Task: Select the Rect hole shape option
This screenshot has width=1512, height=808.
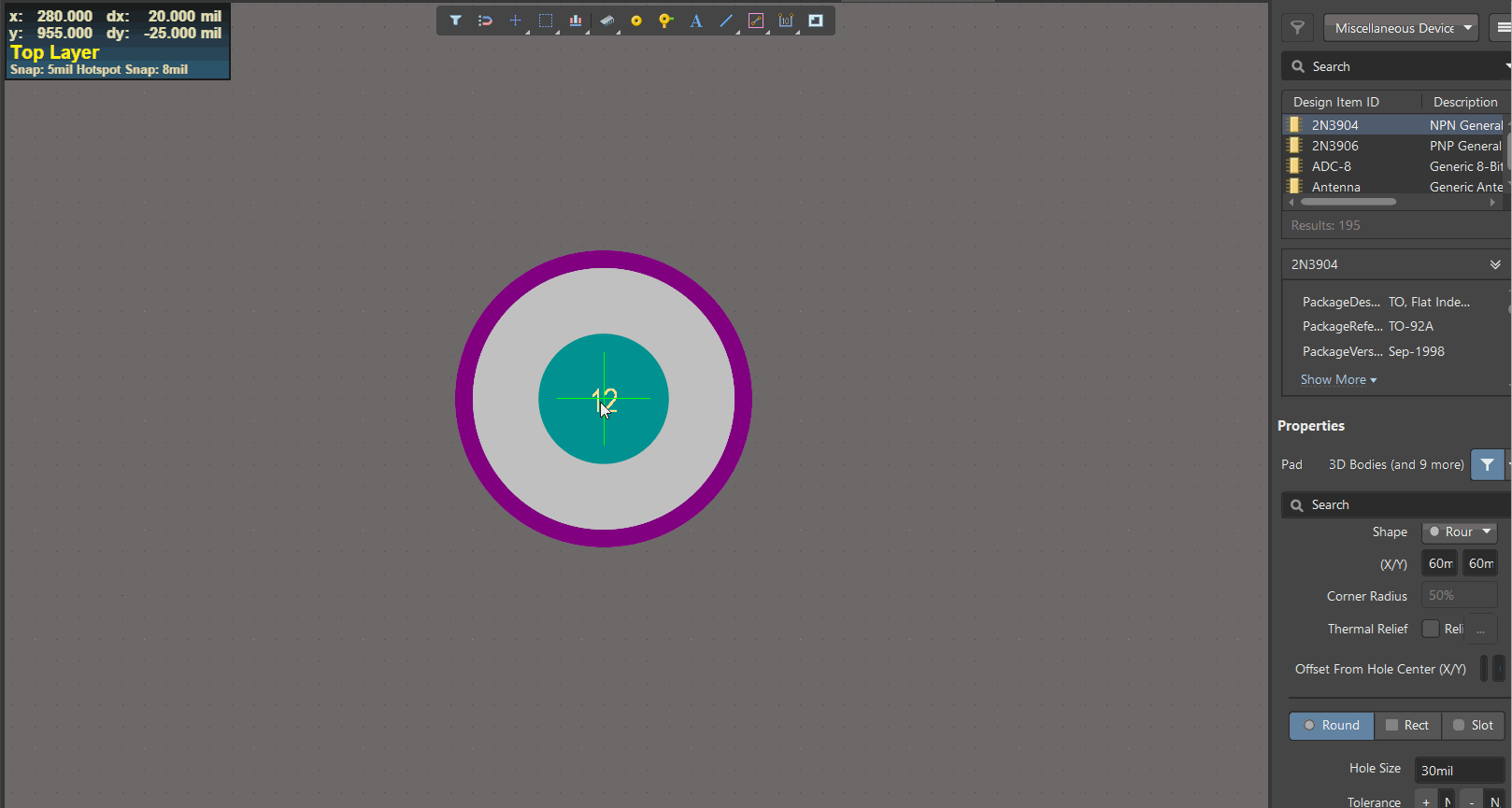Action: coord(1407,725)
